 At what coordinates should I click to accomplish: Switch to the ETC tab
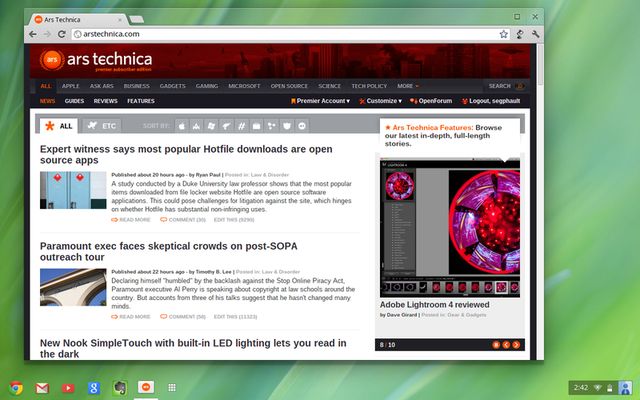coord(102,126)
